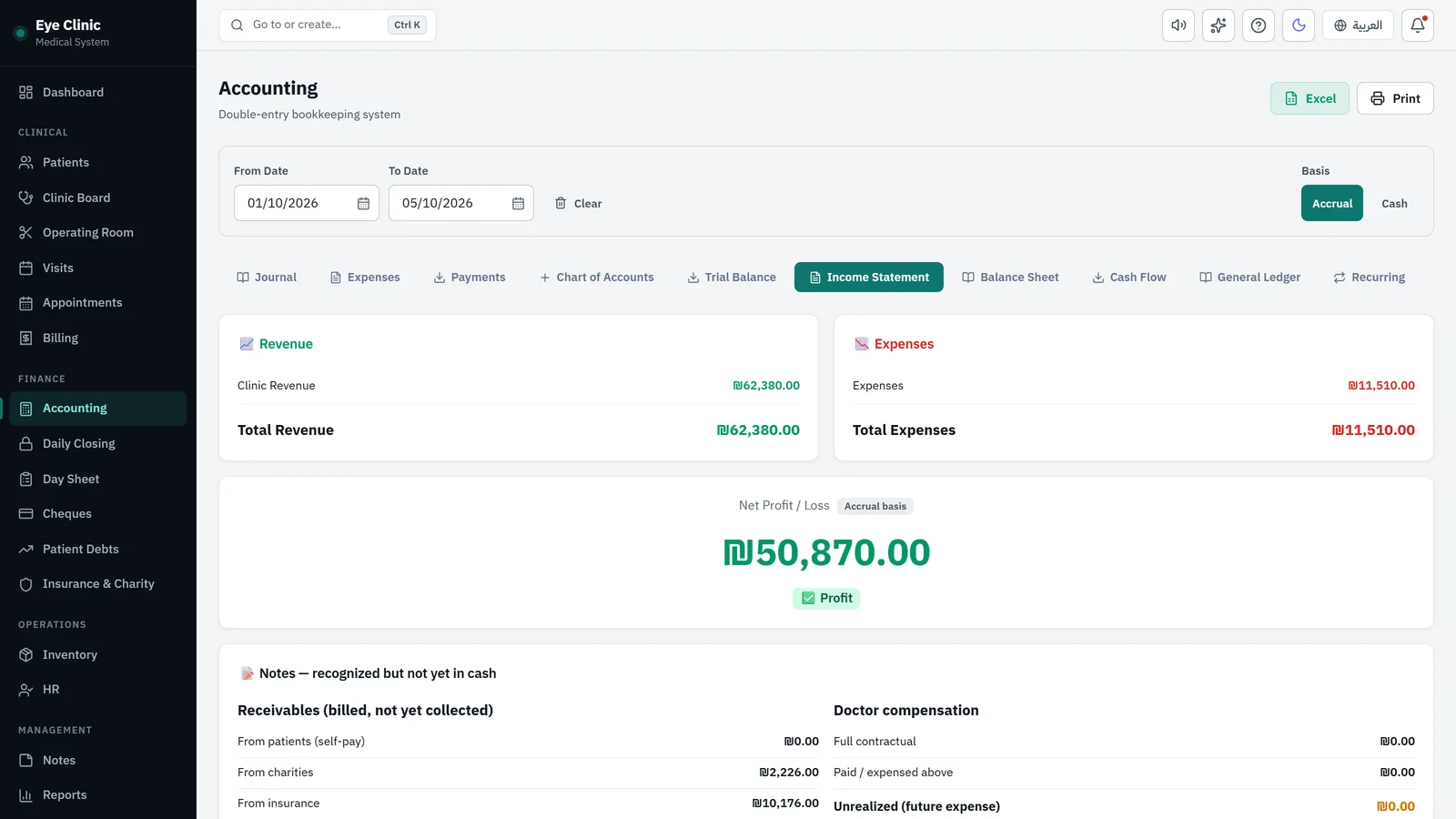Open the help question-mark icon

[1259, 25]
